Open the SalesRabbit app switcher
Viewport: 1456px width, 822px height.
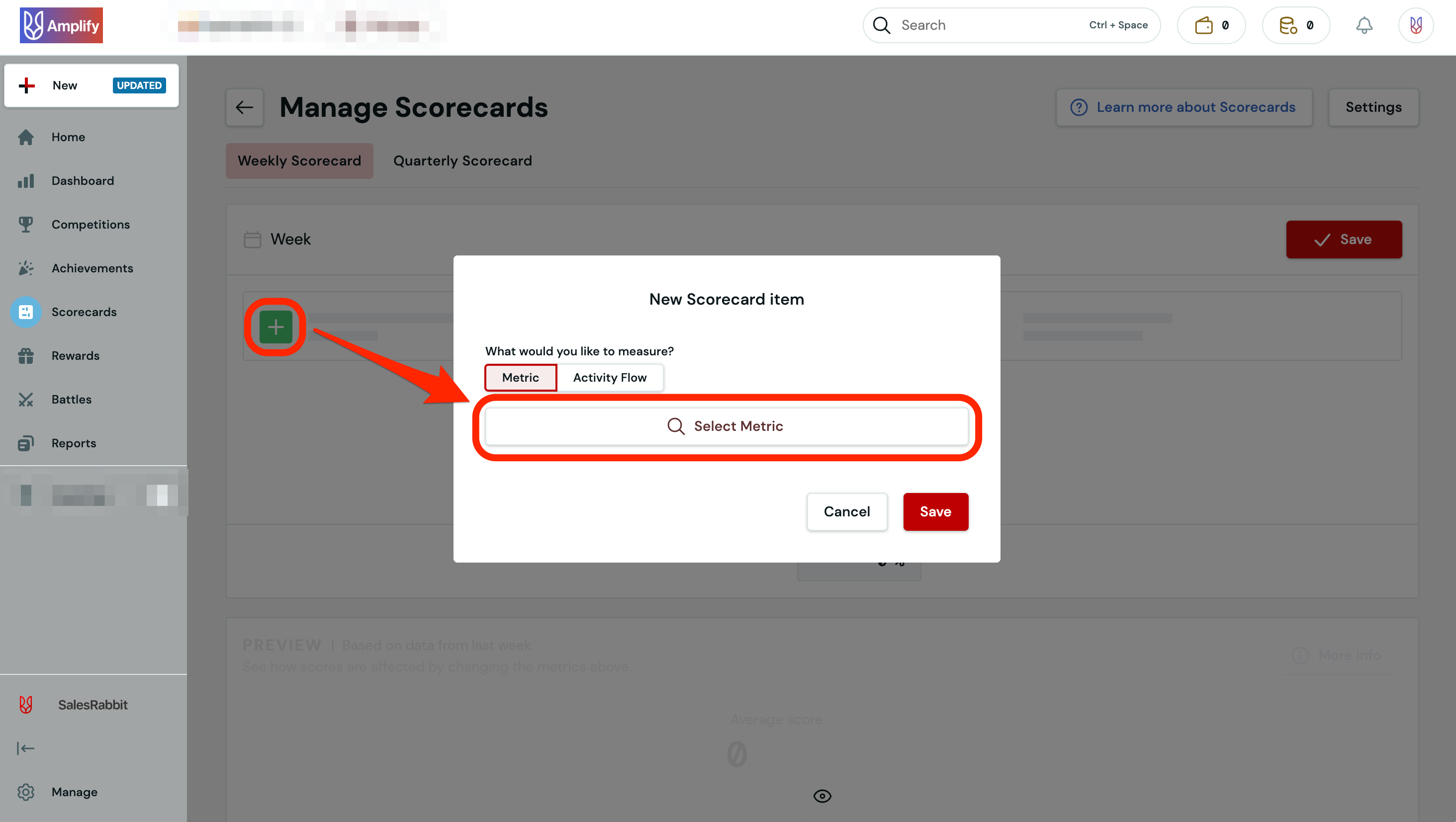[x=92, y=705]
